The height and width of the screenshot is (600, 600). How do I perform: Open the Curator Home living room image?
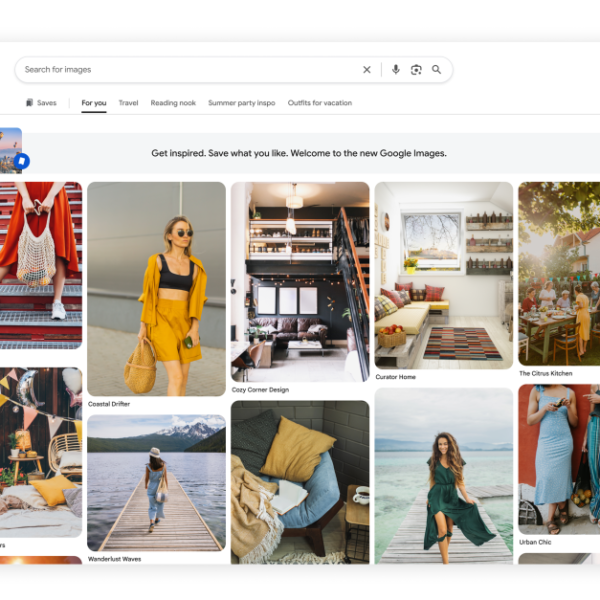pyautogui.click(x=443, y=276)
